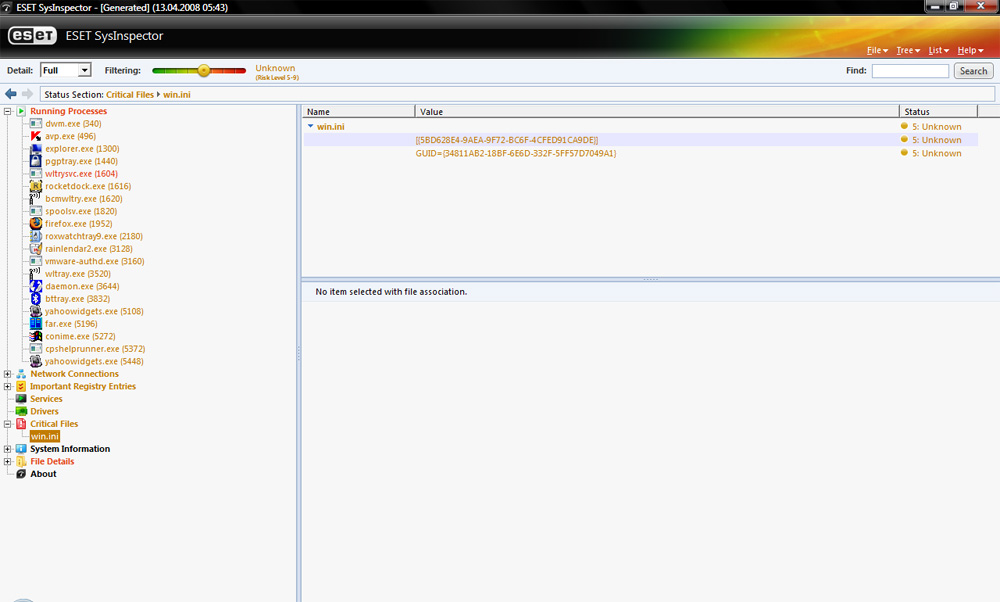Click the explorer.exe process icon

click(36, 149)
